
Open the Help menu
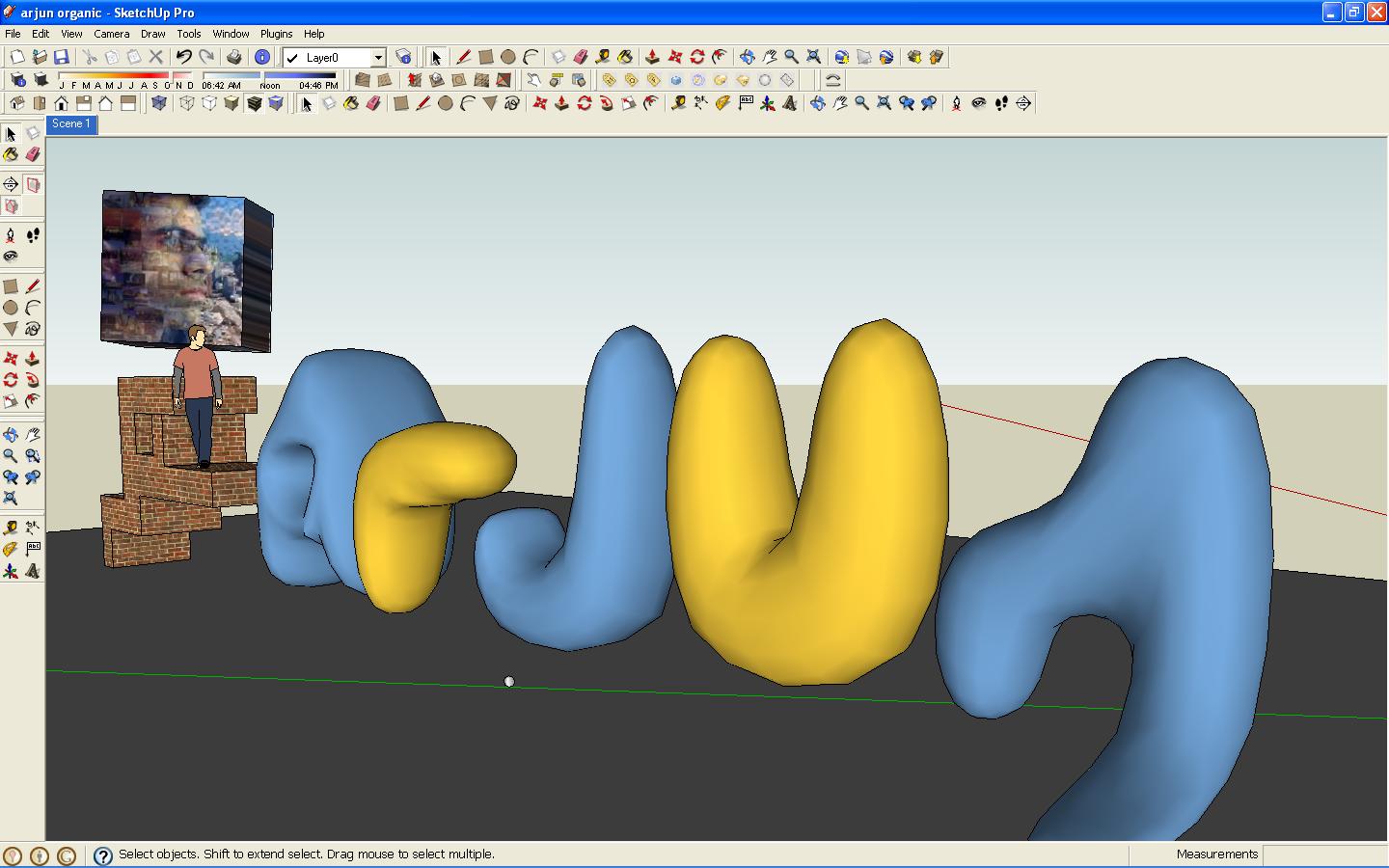[314, 34]
